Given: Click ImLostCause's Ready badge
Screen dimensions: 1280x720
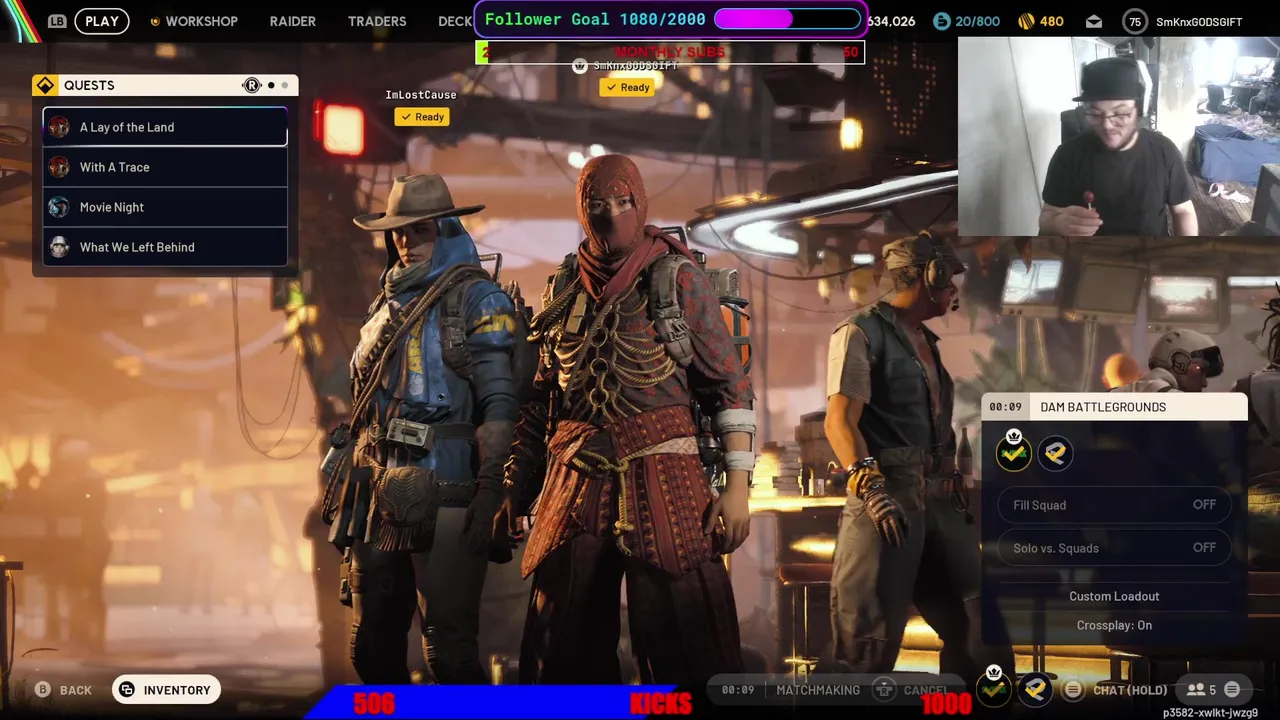Looking at the screenshot, I should 422,117.
